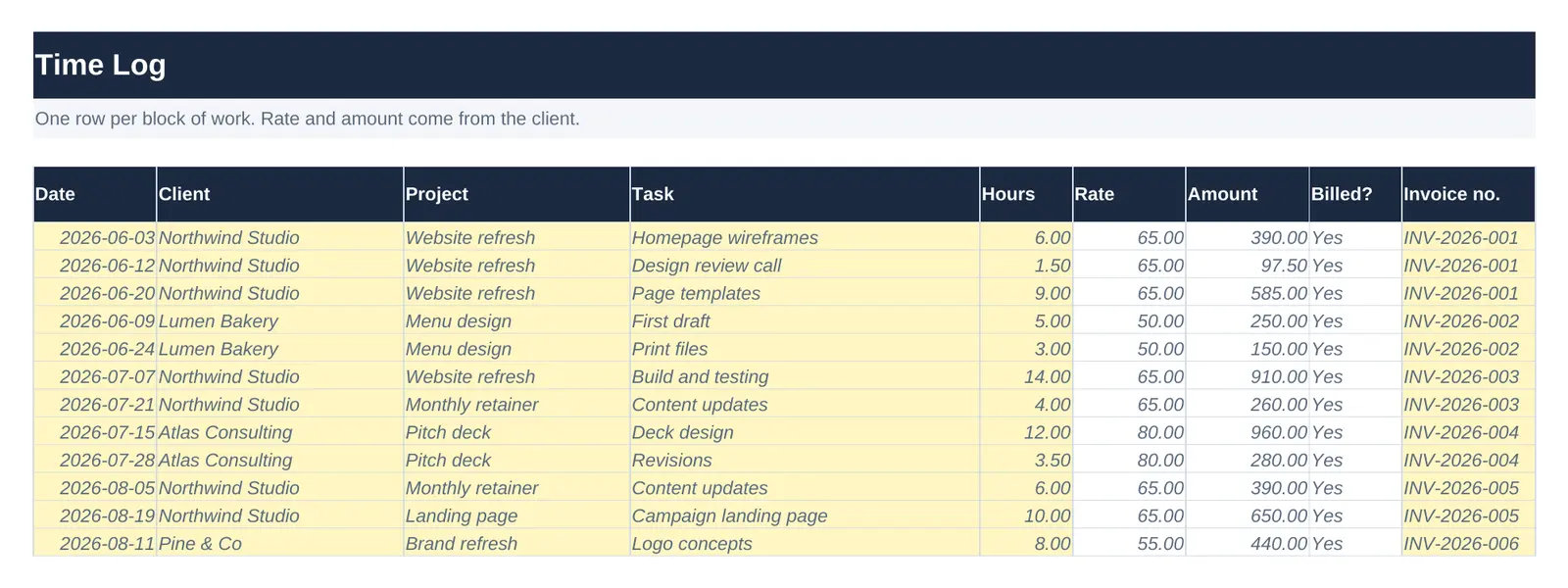The width and height of the screenshot is (1568, 588).
Task: Click the Invoice no. column header
Action: tap(1468, 194)
